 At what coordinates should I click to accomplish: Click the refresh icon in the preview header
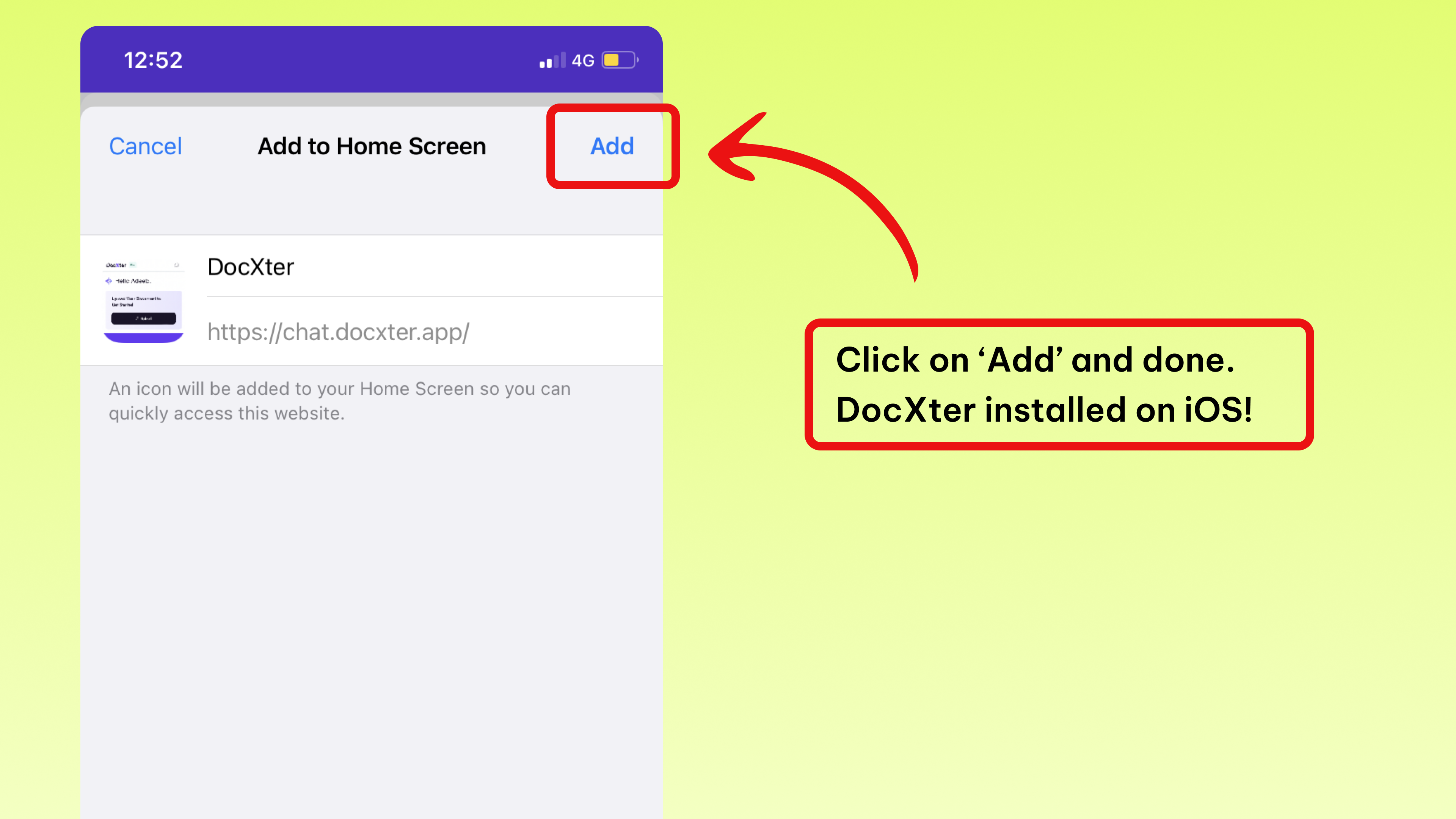tap(177, 265)
